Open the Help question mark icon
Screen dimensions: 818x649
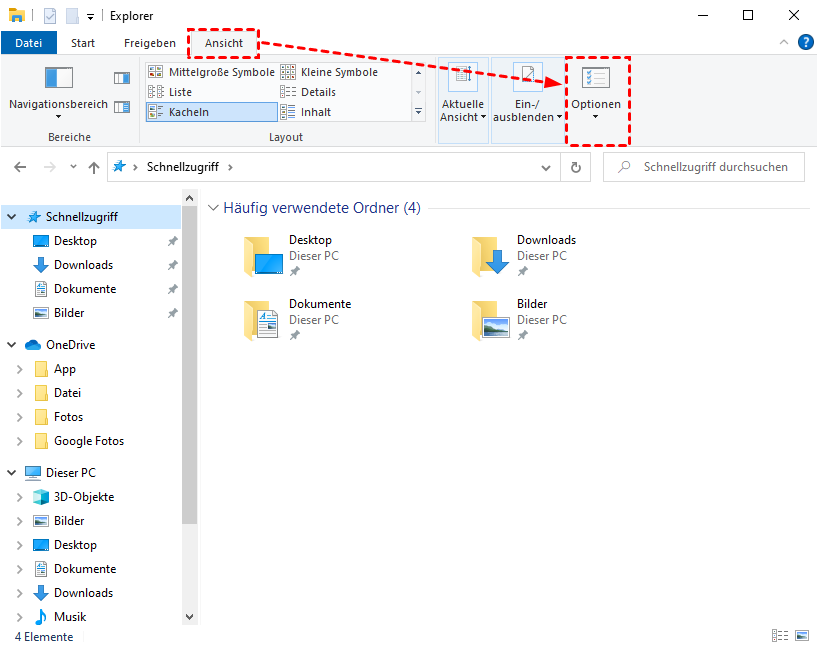805,42
